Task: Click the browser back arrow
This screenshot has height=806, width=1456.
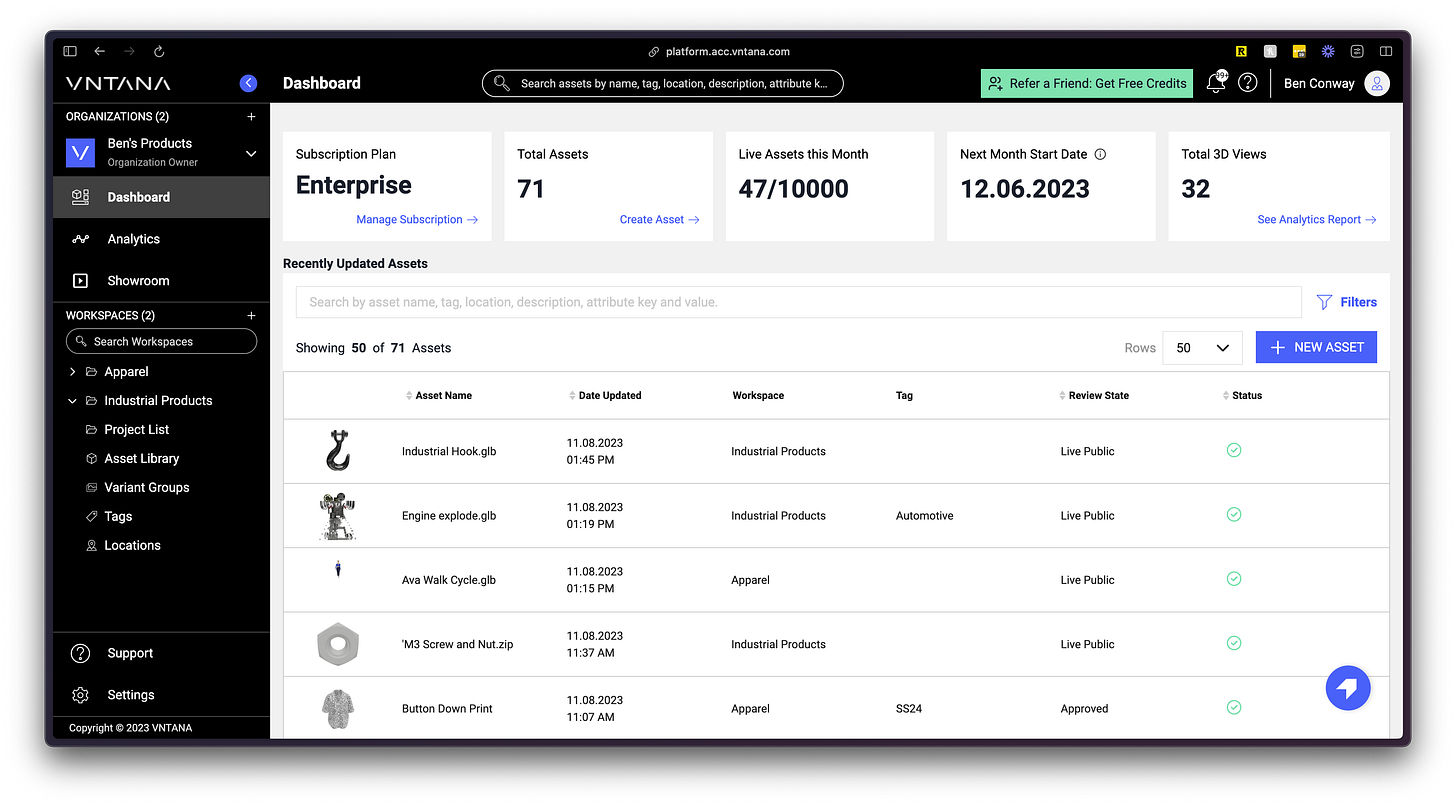Action: (x=99, y=51)
